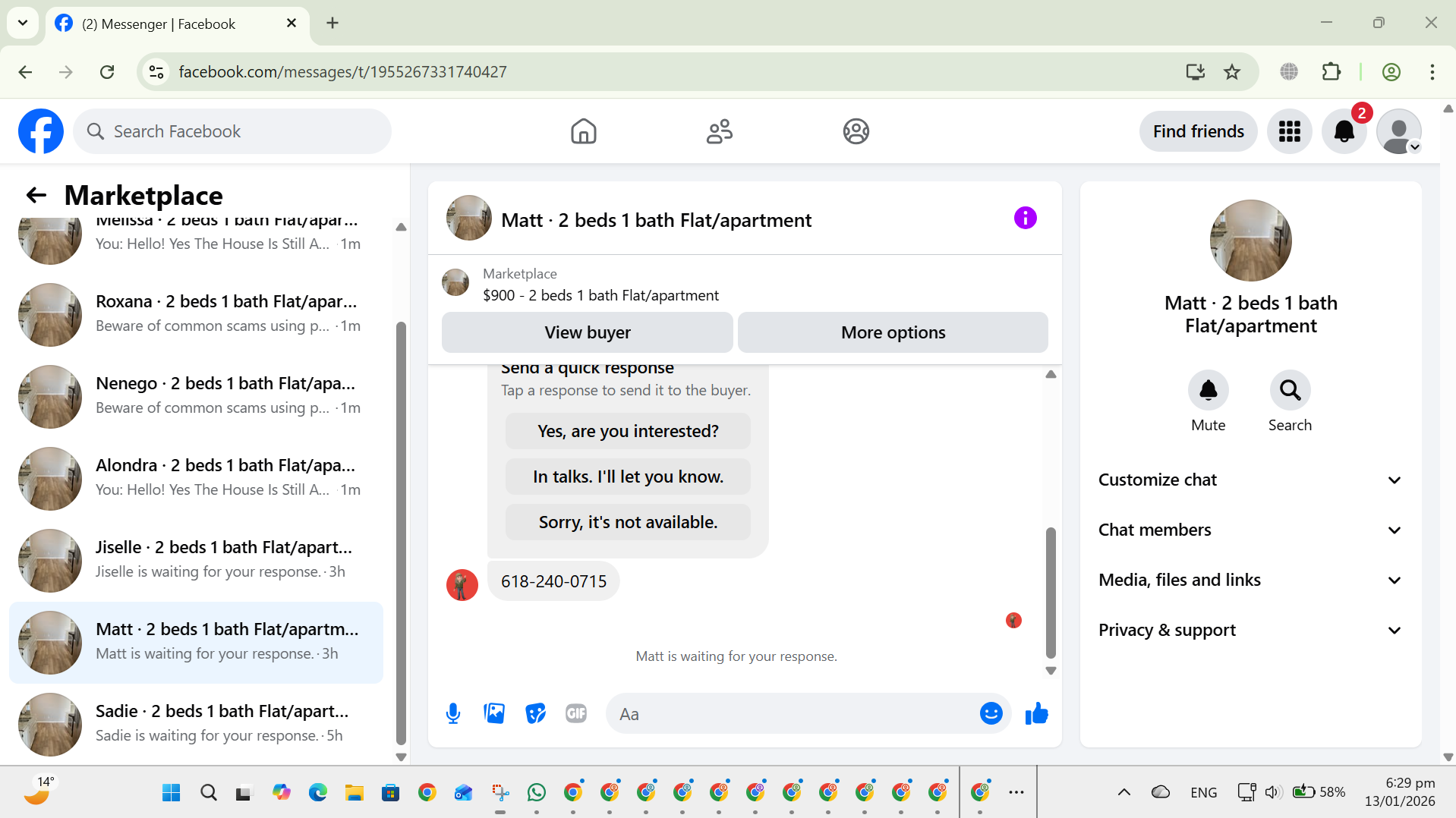Viewport: 1456px width, 818px height.
Task: Open Chrome three-dot menu
Action: [1432, 71]
